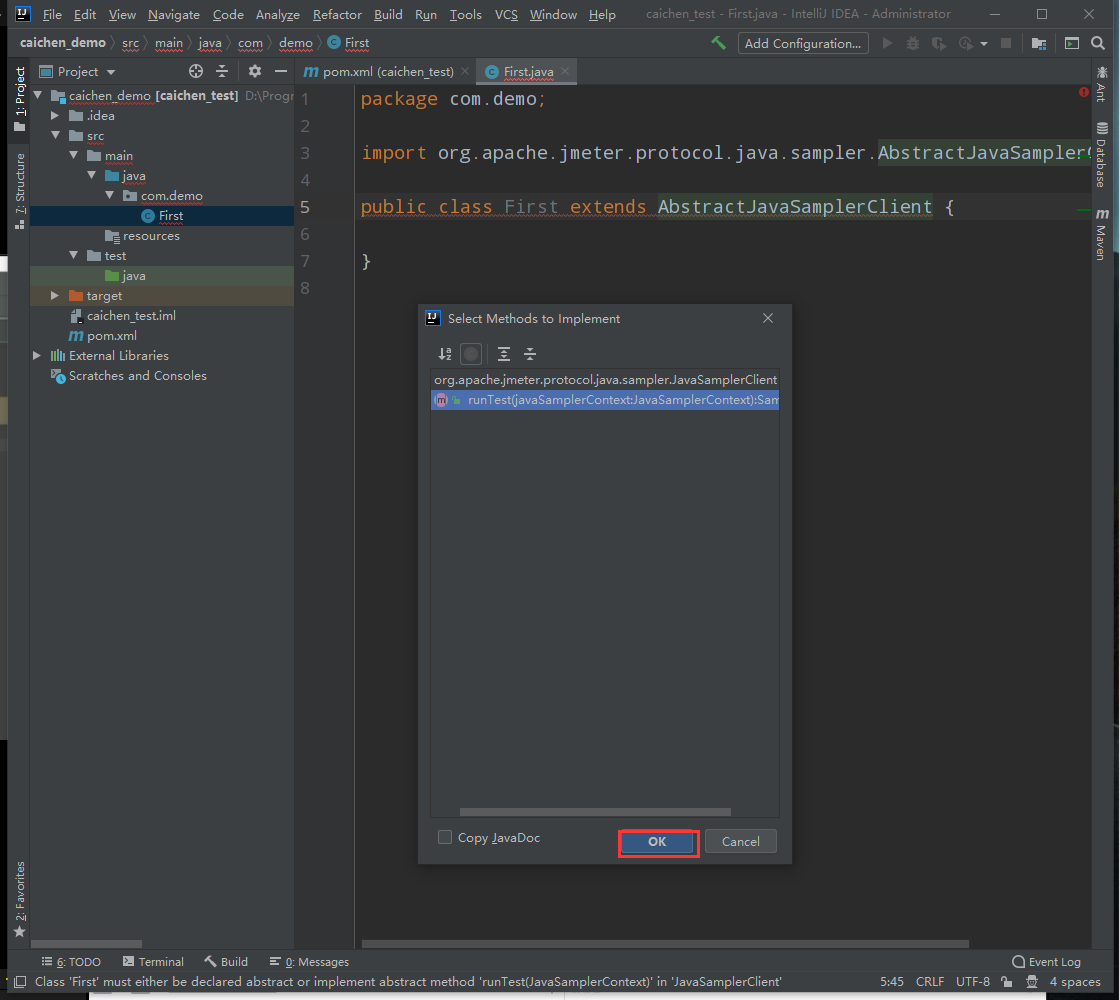Click the locate/scroll from source crosshair icon
Viewport: 1119px width, 1000px height.
tap(196, 71)
